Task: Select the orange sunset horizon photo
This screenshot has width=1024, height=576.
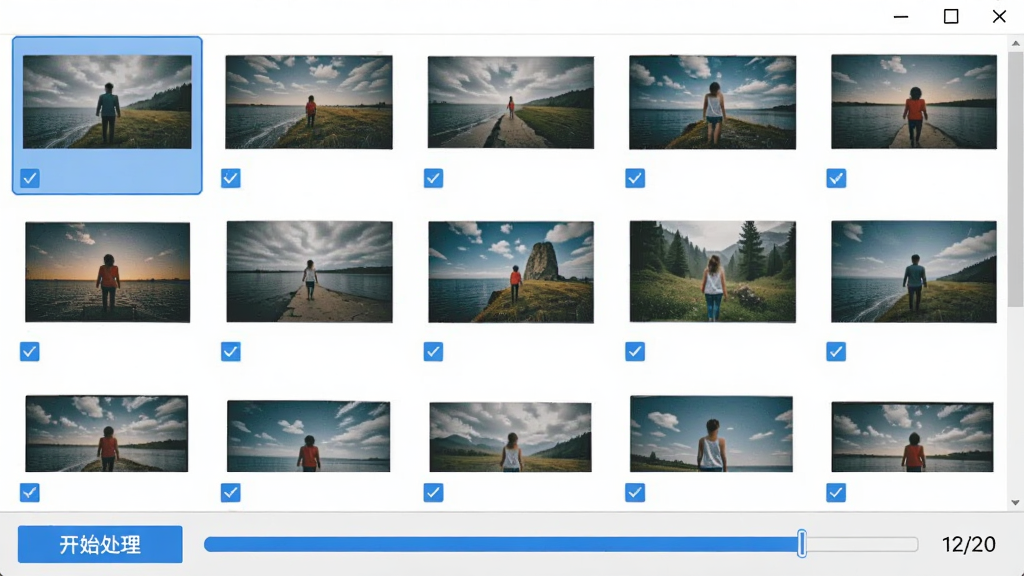Action: (x=108, y=272)
